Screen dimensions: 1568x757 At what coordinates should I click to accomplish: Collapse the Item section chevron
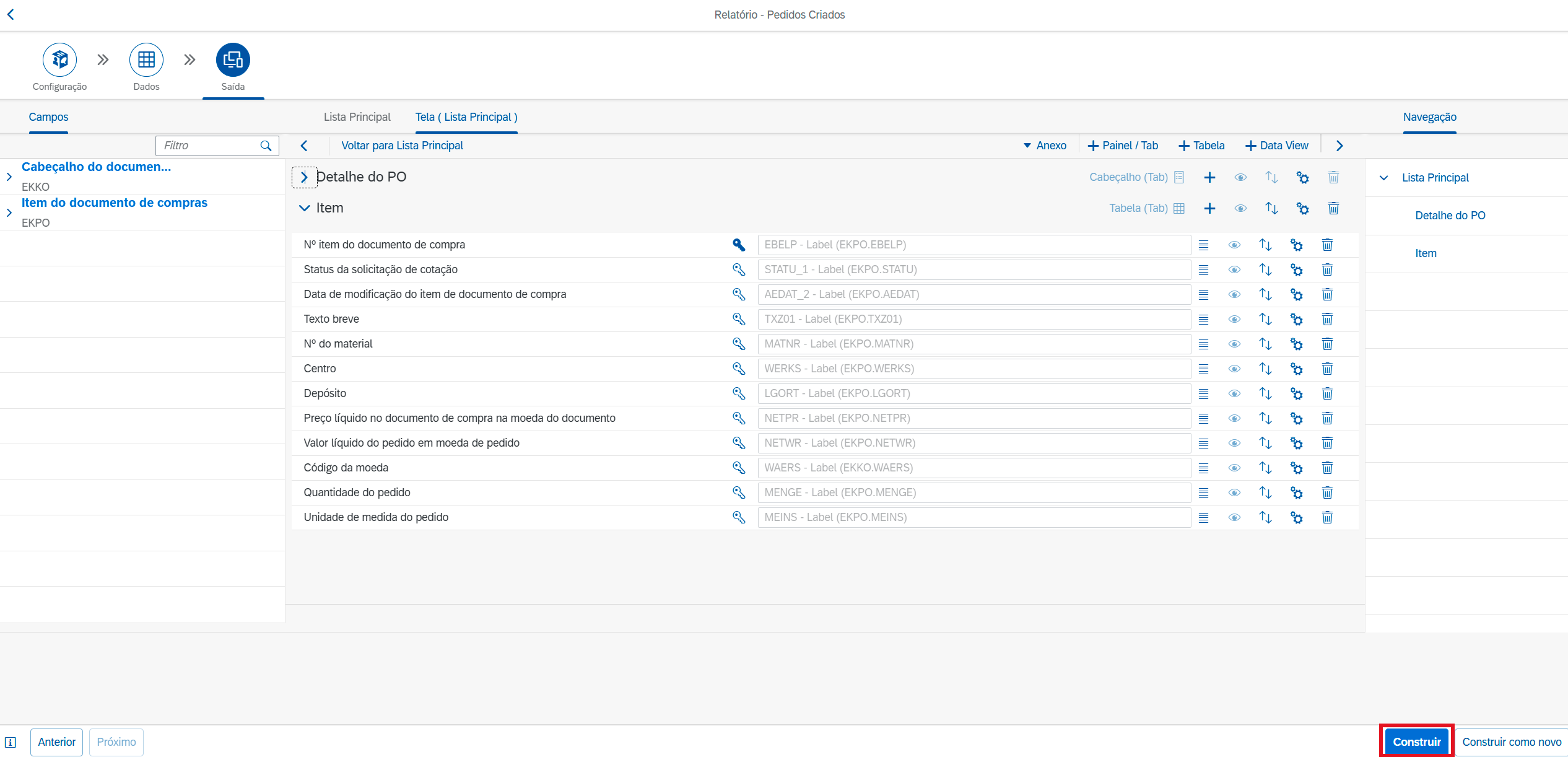point(304,208)
